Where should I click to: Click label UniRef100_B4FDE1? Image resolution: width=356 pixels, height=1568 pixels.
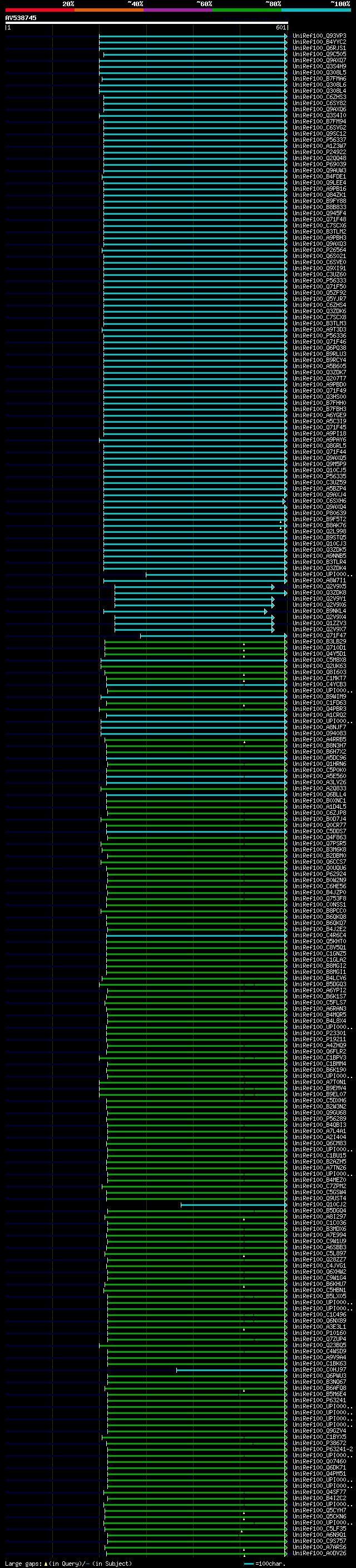319,176
